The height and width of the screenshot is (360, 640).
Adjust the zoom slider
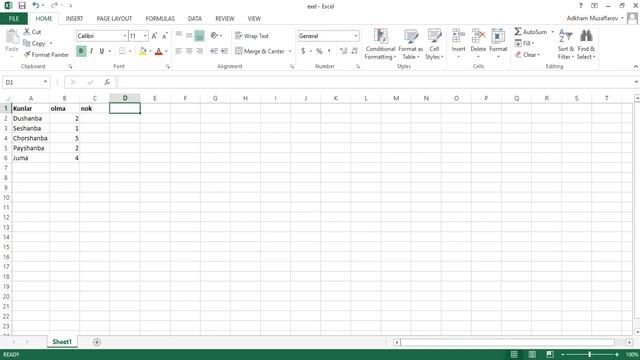pyautogui.click(x=589, y=354)
